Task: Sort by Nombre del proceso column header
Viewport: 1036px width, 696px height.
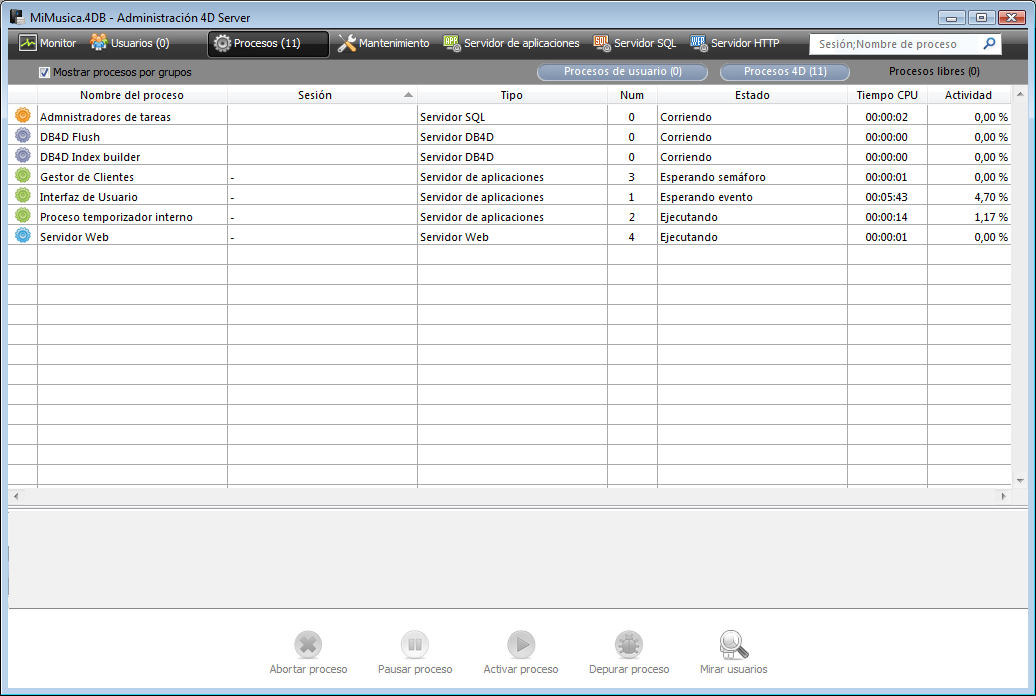Action: [x=132, y=95]
